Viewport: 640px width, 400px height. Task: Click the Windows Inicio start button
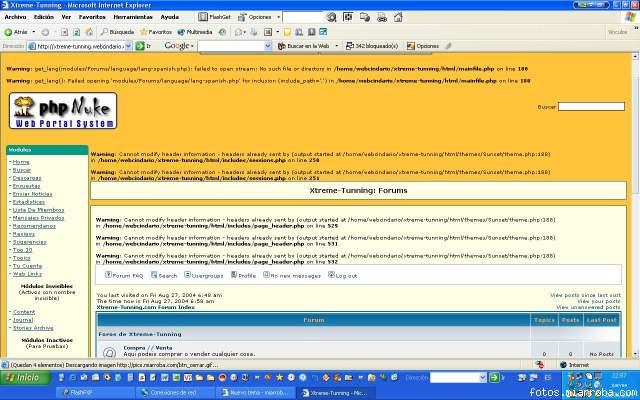click(25, 378)
